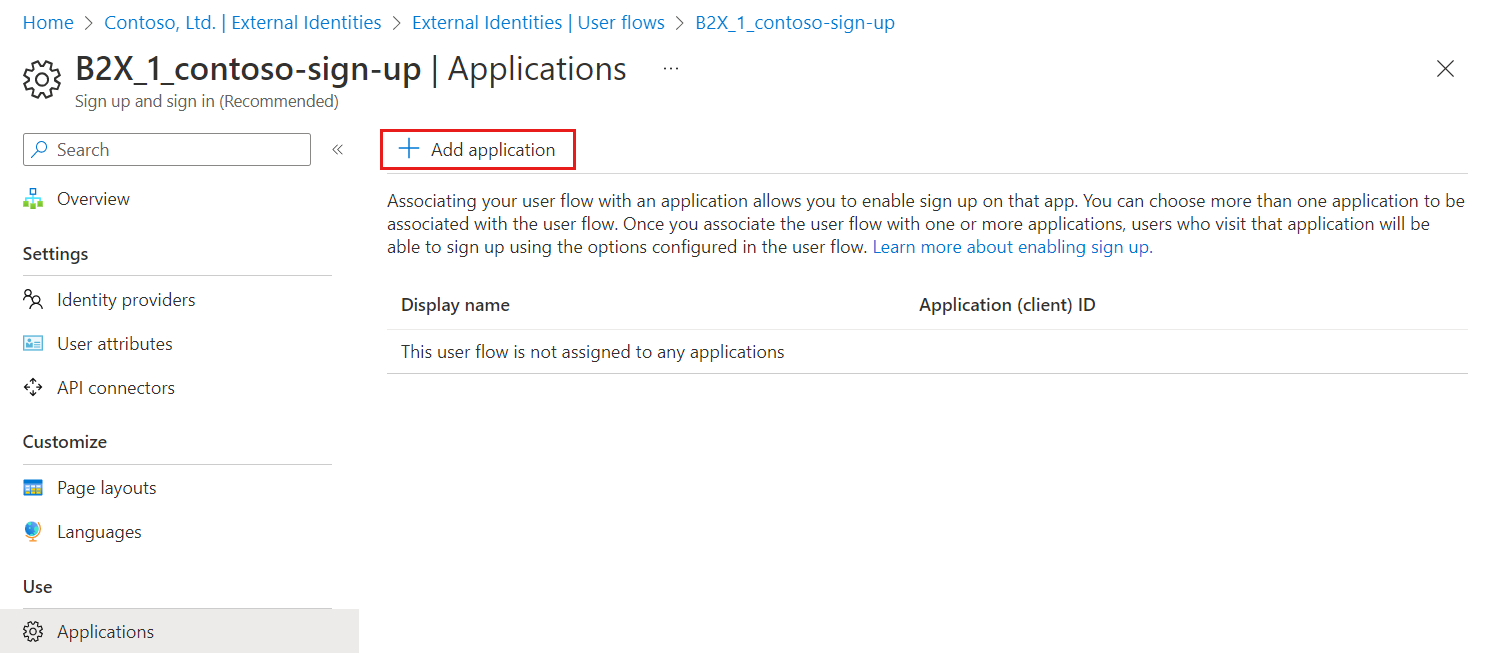Select the Overview org-chart icon

pos(33,198)
